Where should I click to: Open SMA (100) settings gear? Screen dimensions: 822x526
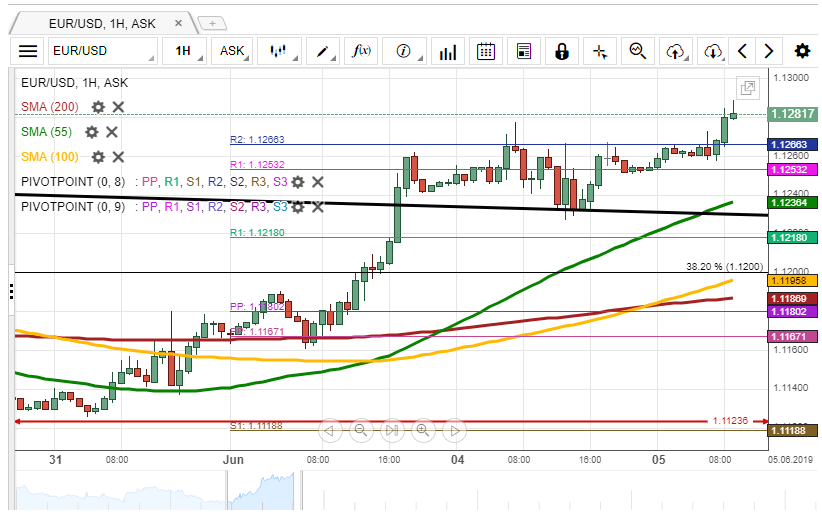[x=98, y=157]
